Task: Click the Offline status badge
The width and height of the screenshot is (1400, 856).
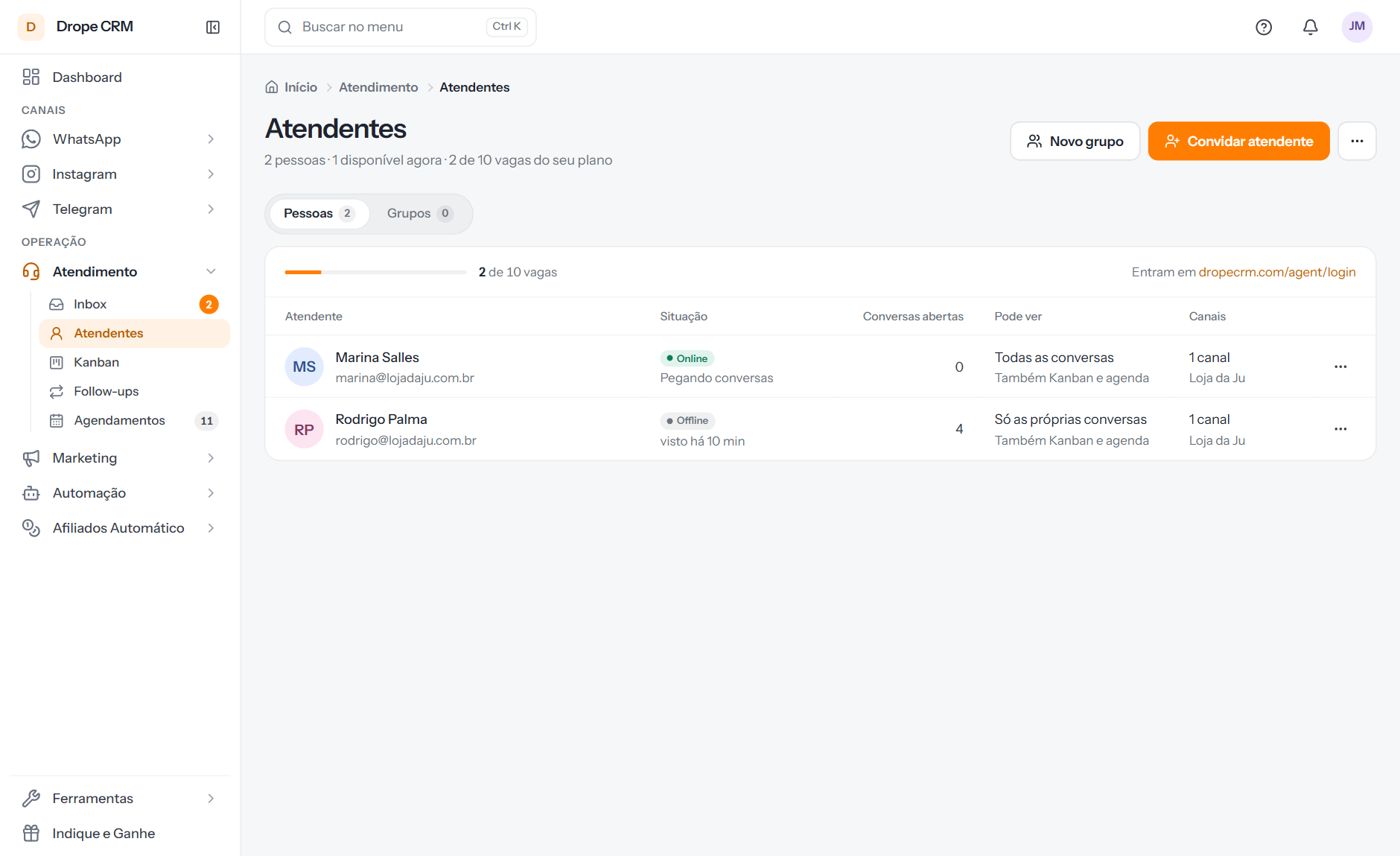Action: (x=687, y=421)
